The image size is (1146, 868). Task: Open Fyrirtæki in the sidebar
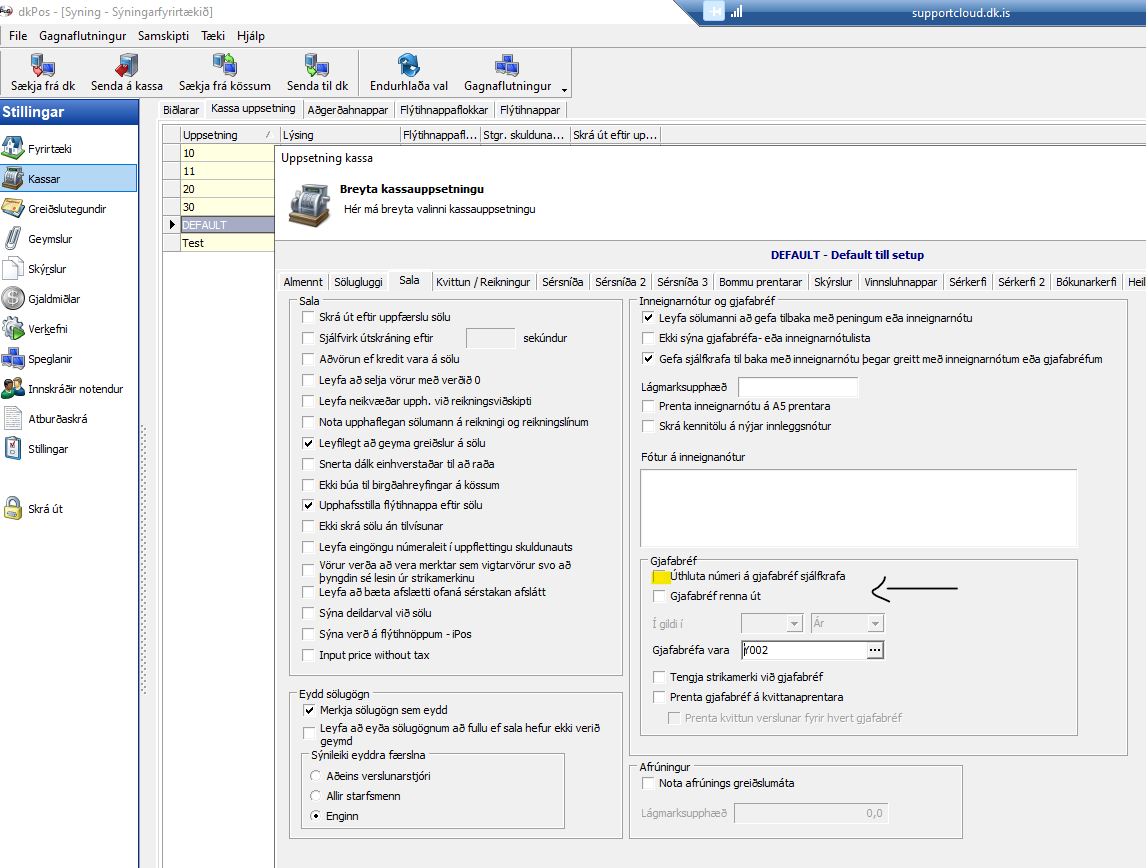[13, 149]
